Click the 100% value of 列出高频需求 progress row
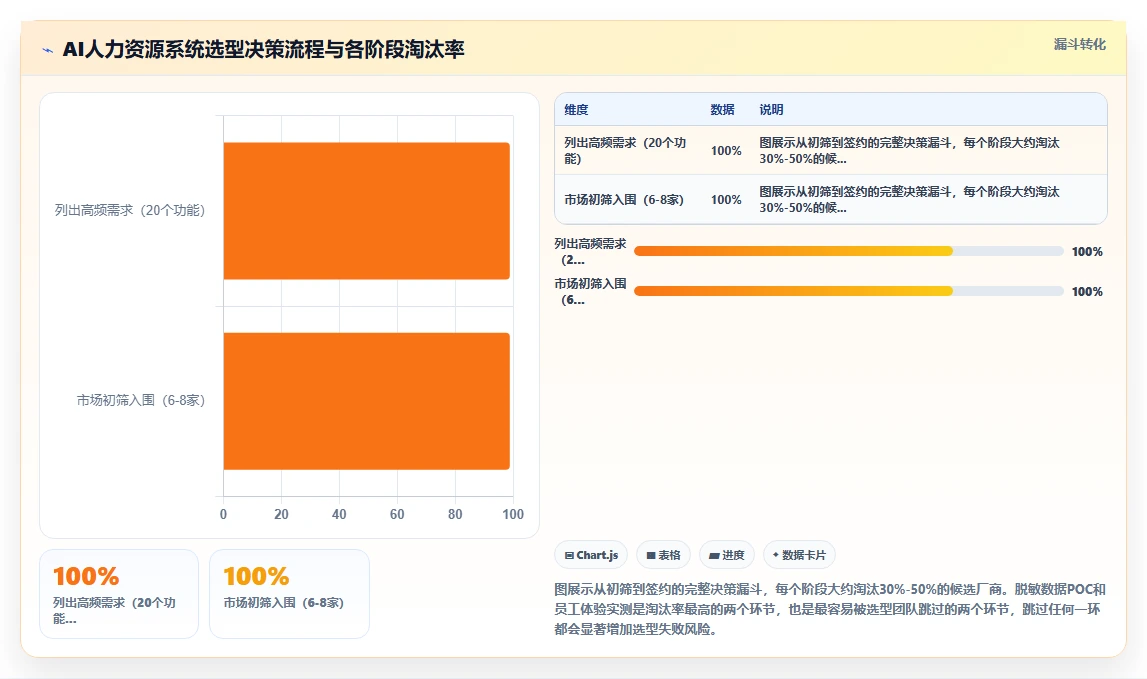 [1087, 252]
